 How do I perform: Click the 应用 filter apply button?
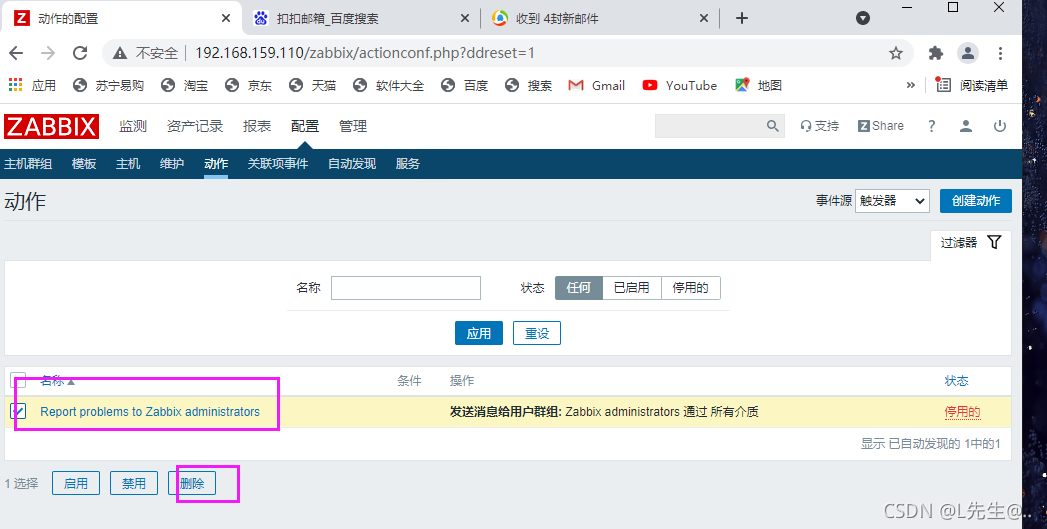click(x=479, y=333)
